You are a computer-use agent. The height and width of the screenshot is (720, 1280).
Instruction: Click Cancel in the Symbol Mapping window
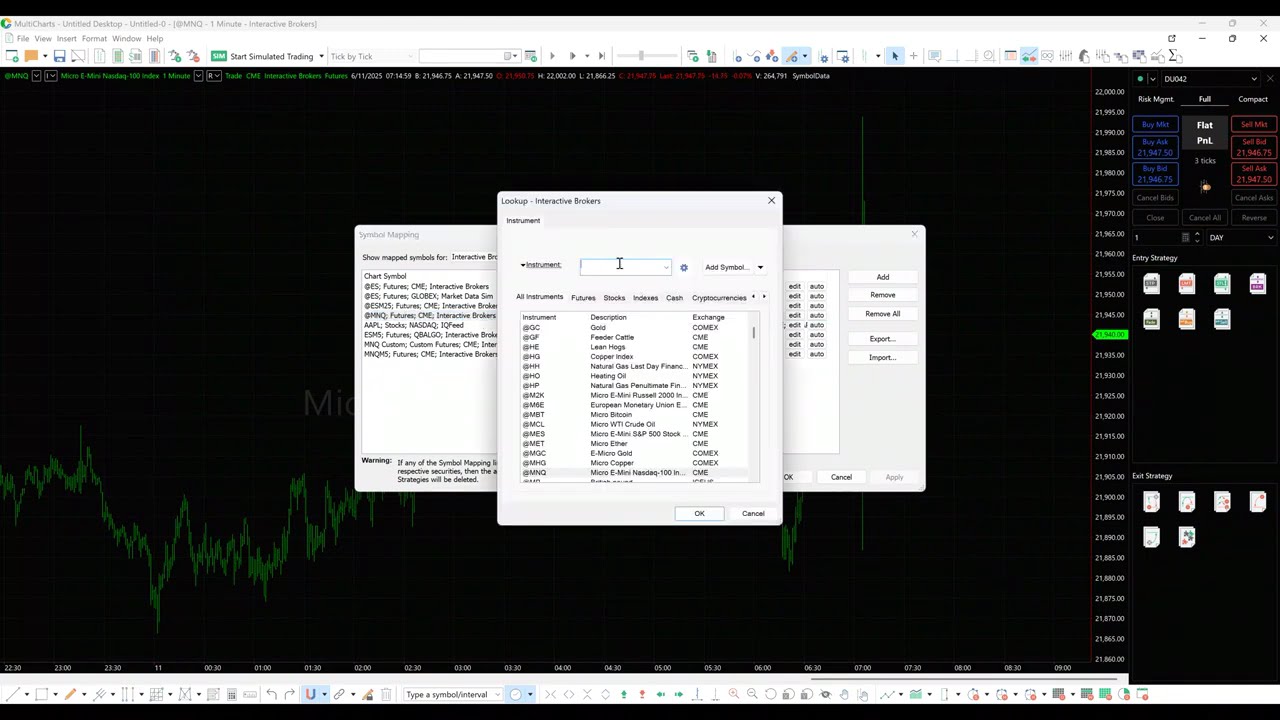coord(841,477)
